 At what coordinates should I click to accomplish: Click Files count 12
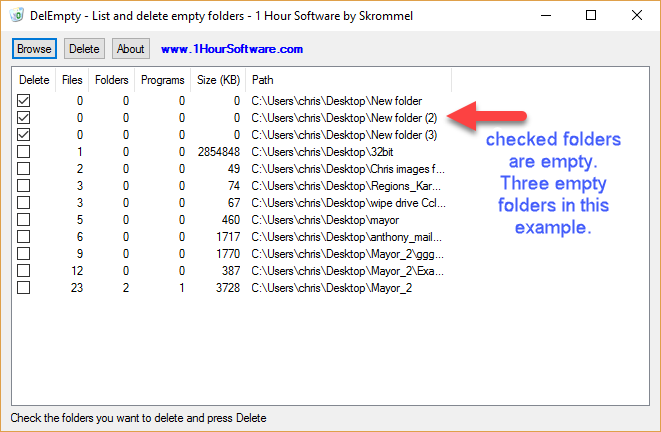click(x=77, y=271)
